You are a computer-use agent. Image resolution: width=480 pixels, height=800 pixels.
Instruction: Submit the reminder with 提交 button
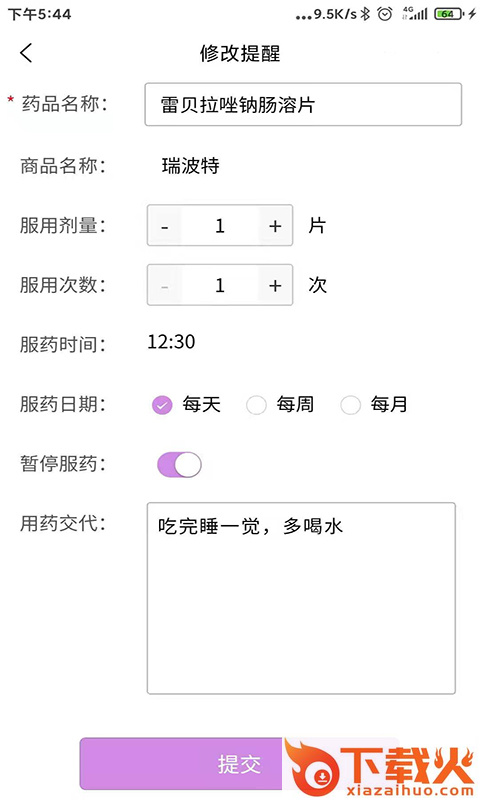pyautogui.click(x=239, y=764)
